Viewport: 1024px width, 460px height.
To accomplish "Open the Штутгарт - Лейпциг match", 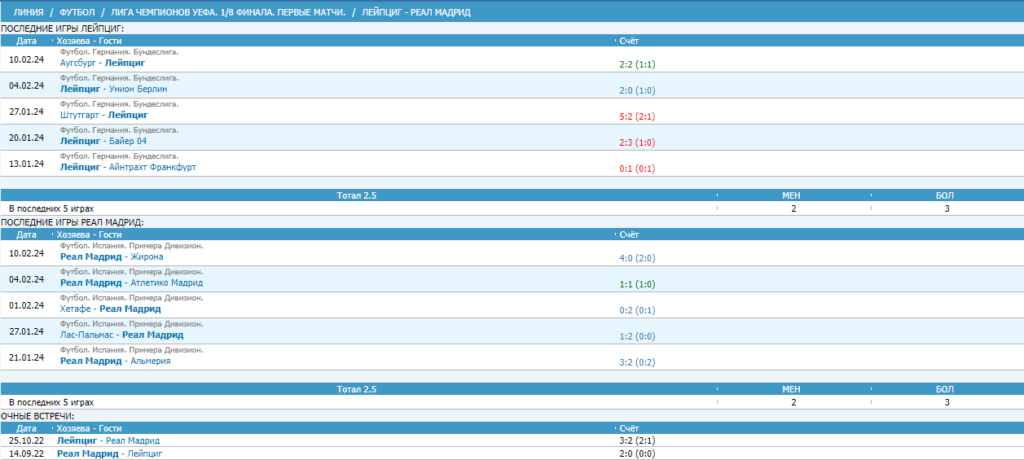I will point(104,115).
